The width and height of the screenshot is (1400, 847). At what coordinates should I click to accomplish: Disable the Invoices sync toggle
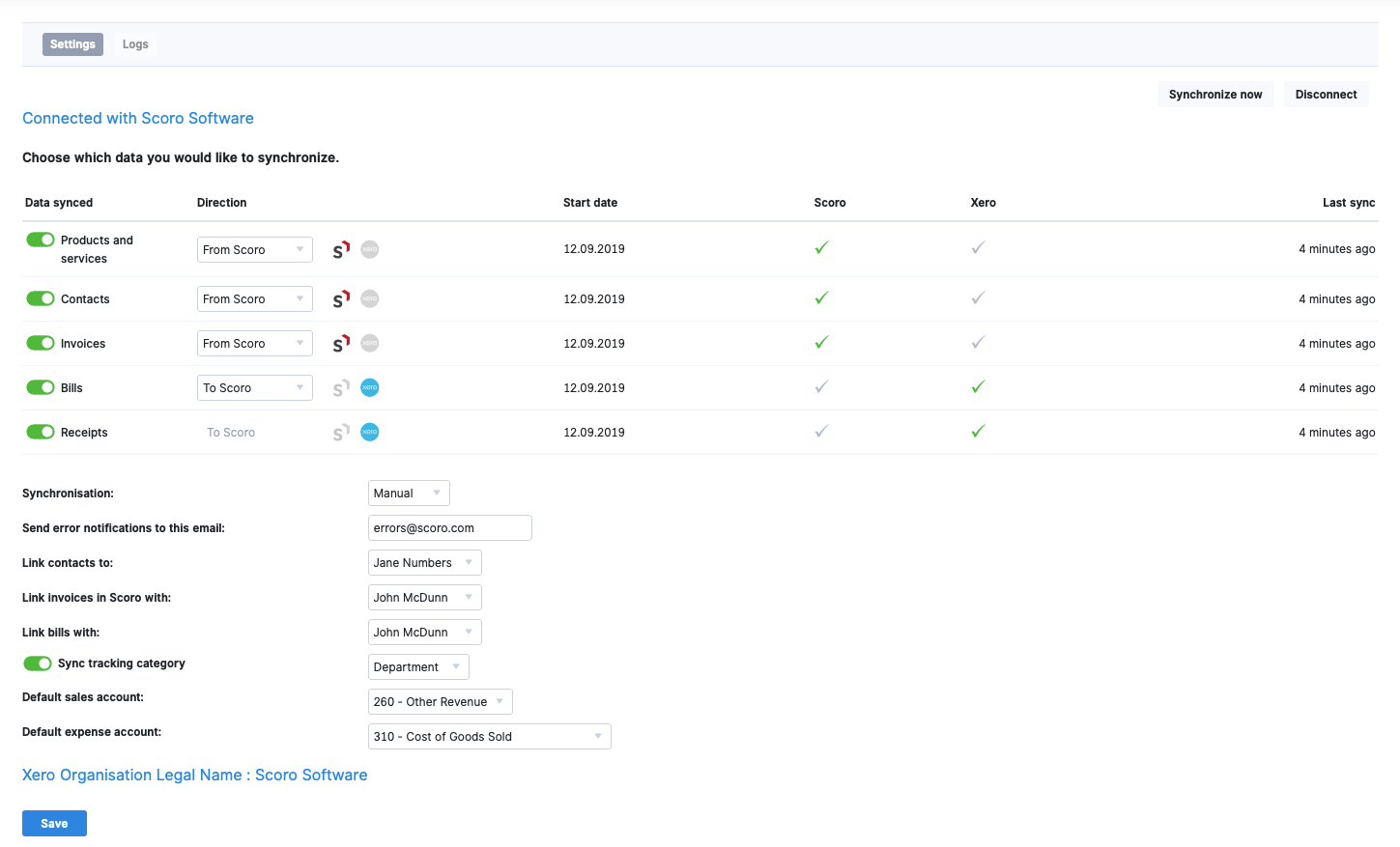pos(41,343)
